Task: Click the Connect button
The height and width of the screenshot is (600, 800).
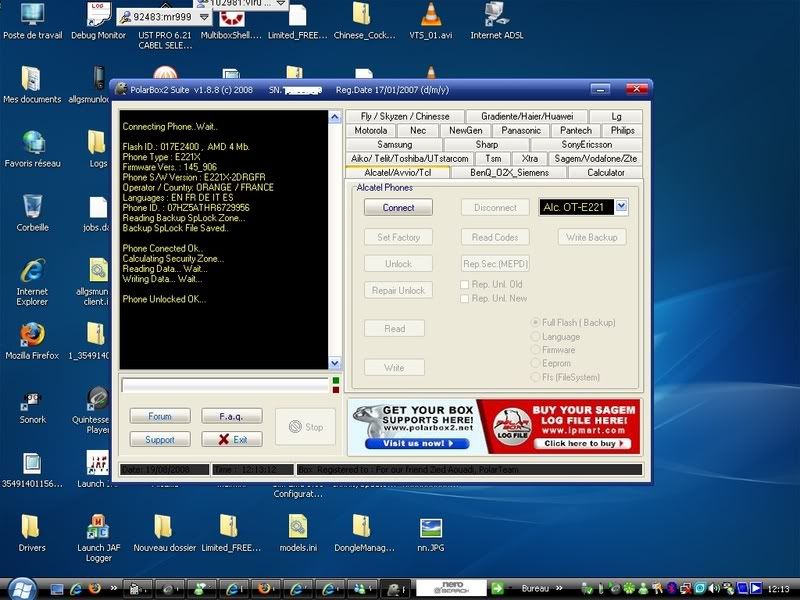Action: pos(398,208)
